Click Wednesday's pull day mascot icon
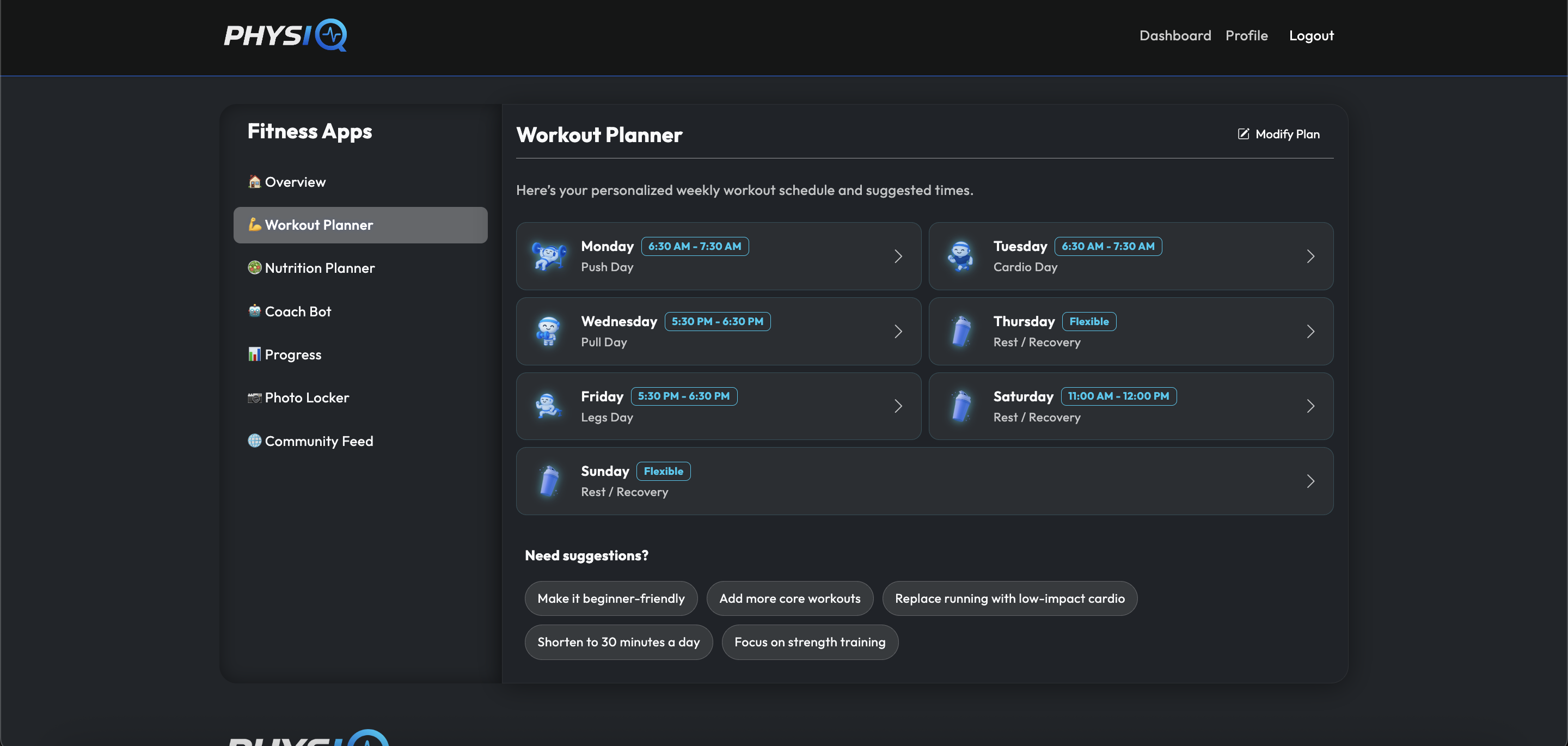The width and height of the screenshot is (1568, 746). [549, 331]
